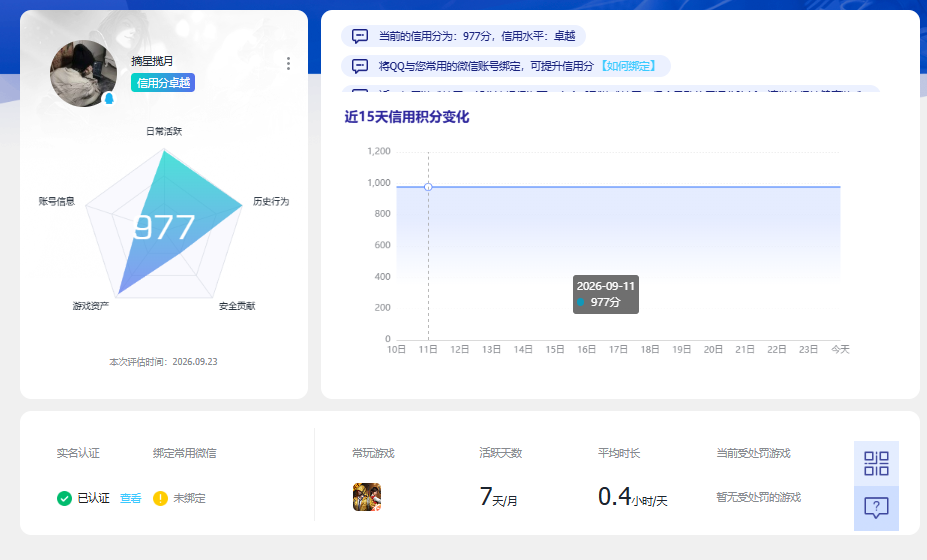Click the 1,200 y-axis value

click(x=379, y=151)
